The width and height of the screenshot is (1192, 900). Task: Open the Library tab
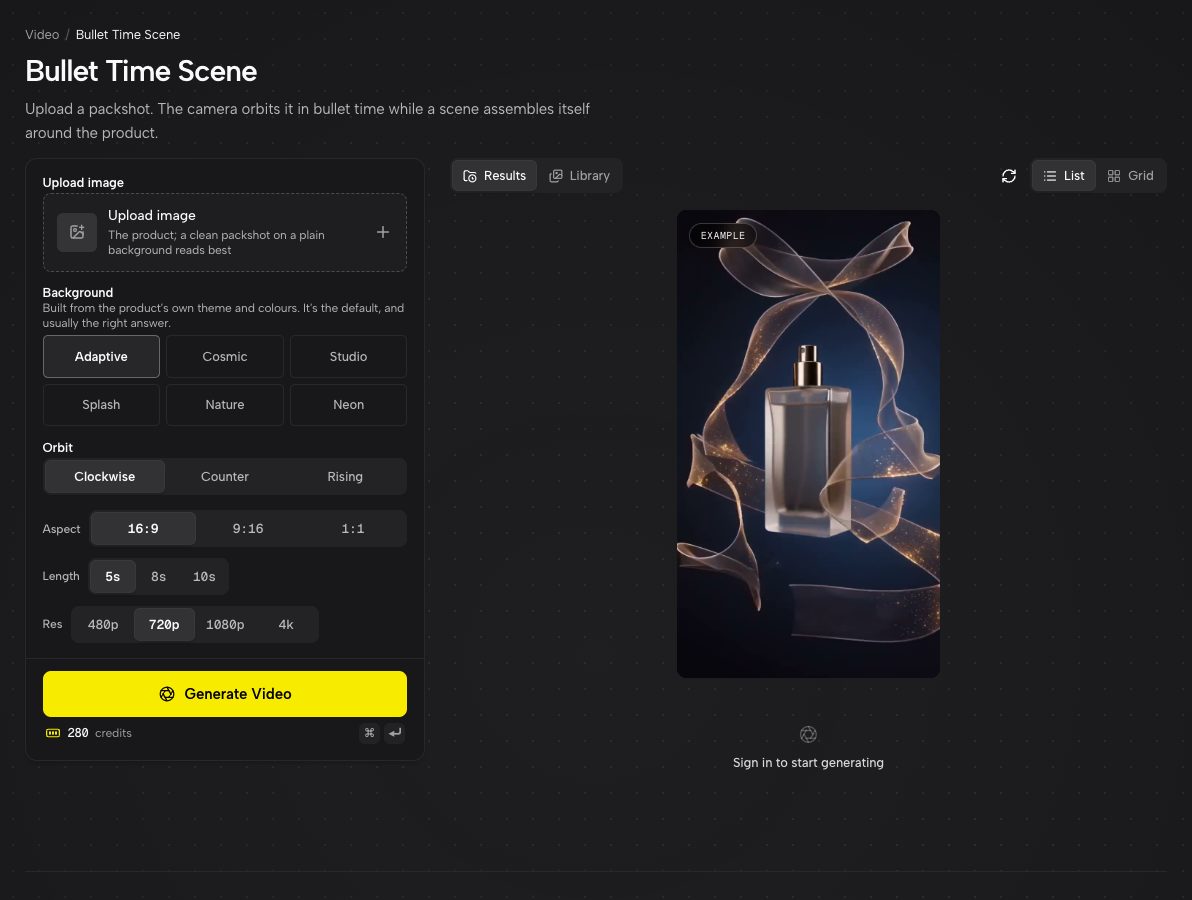[579, 176]
